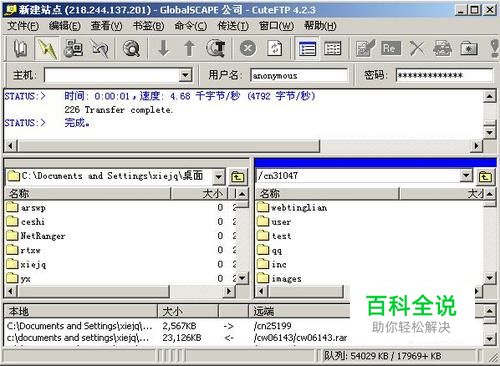The image size is (500, 366).
Task: Click the Transfer queue Q icon
Action: [216, 48]
